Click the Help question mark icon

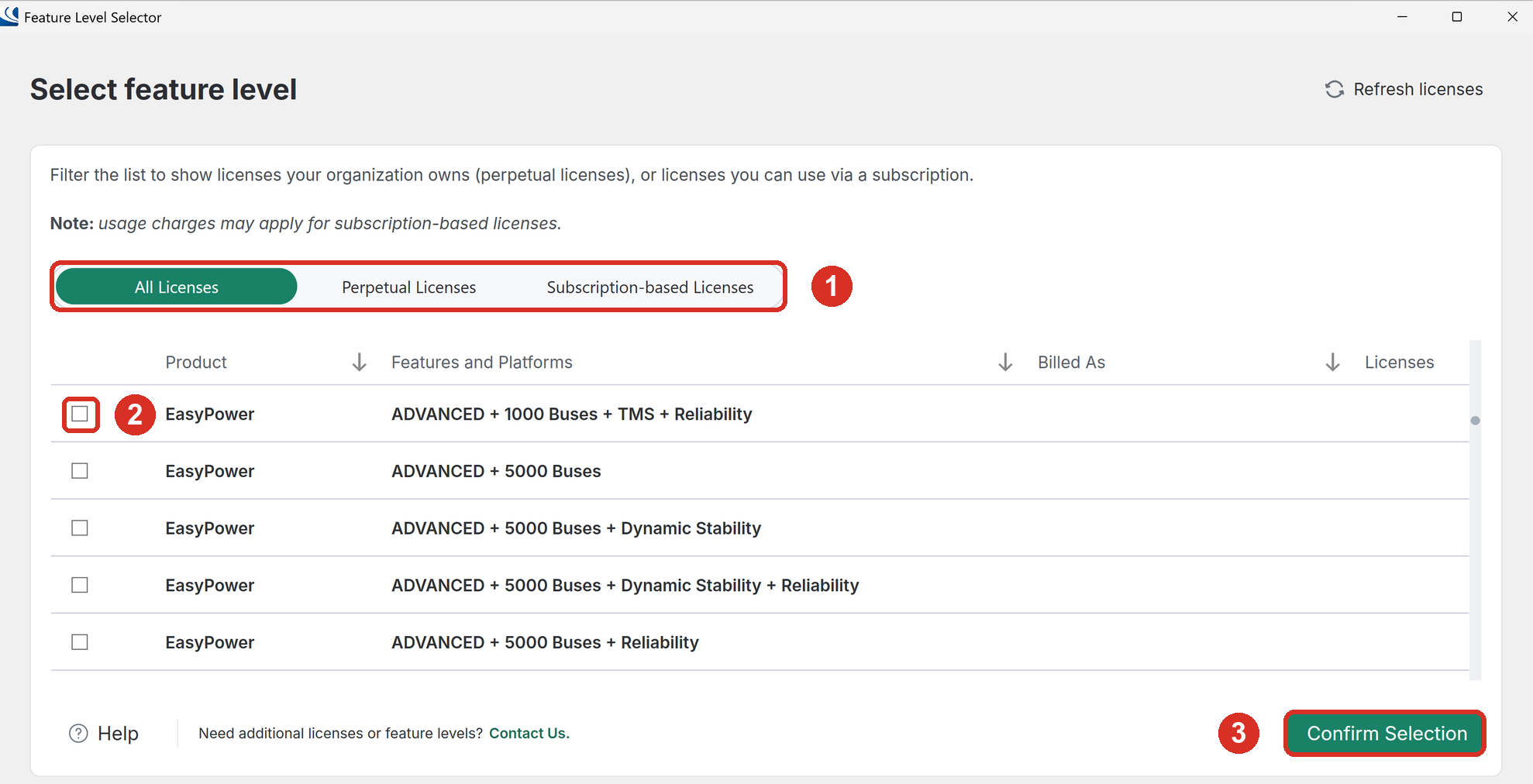78,733
